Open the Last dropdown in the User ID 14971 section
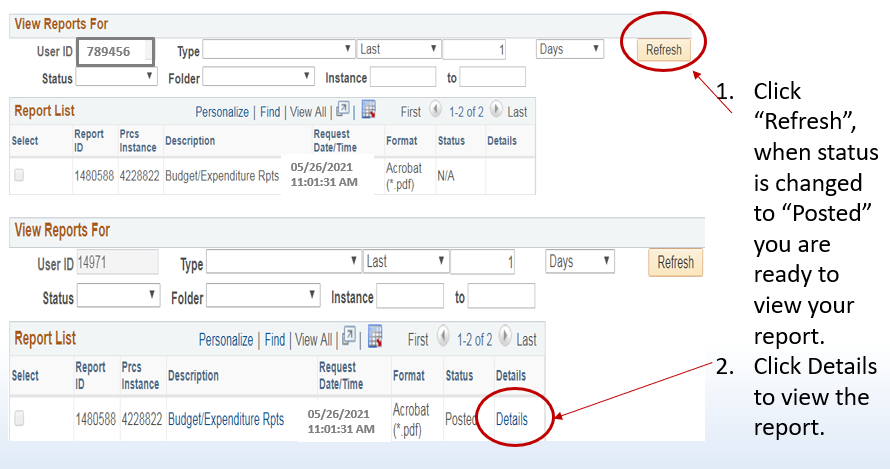This screenshot has width=890, height=469. pyautogui.click(x=406, y=262)
